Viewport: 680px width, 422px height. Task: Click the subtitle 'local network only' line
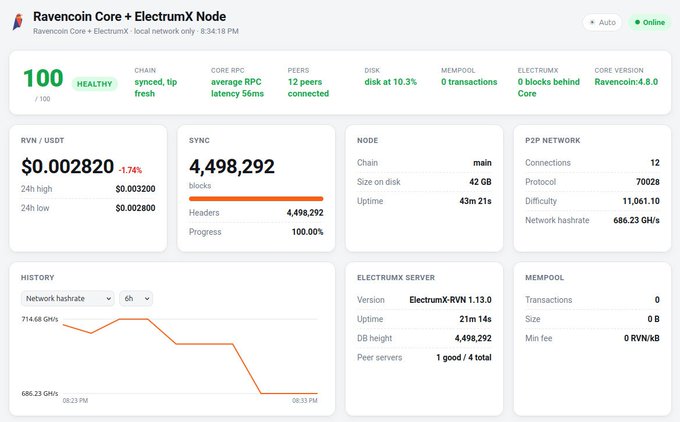click(136, 31)
